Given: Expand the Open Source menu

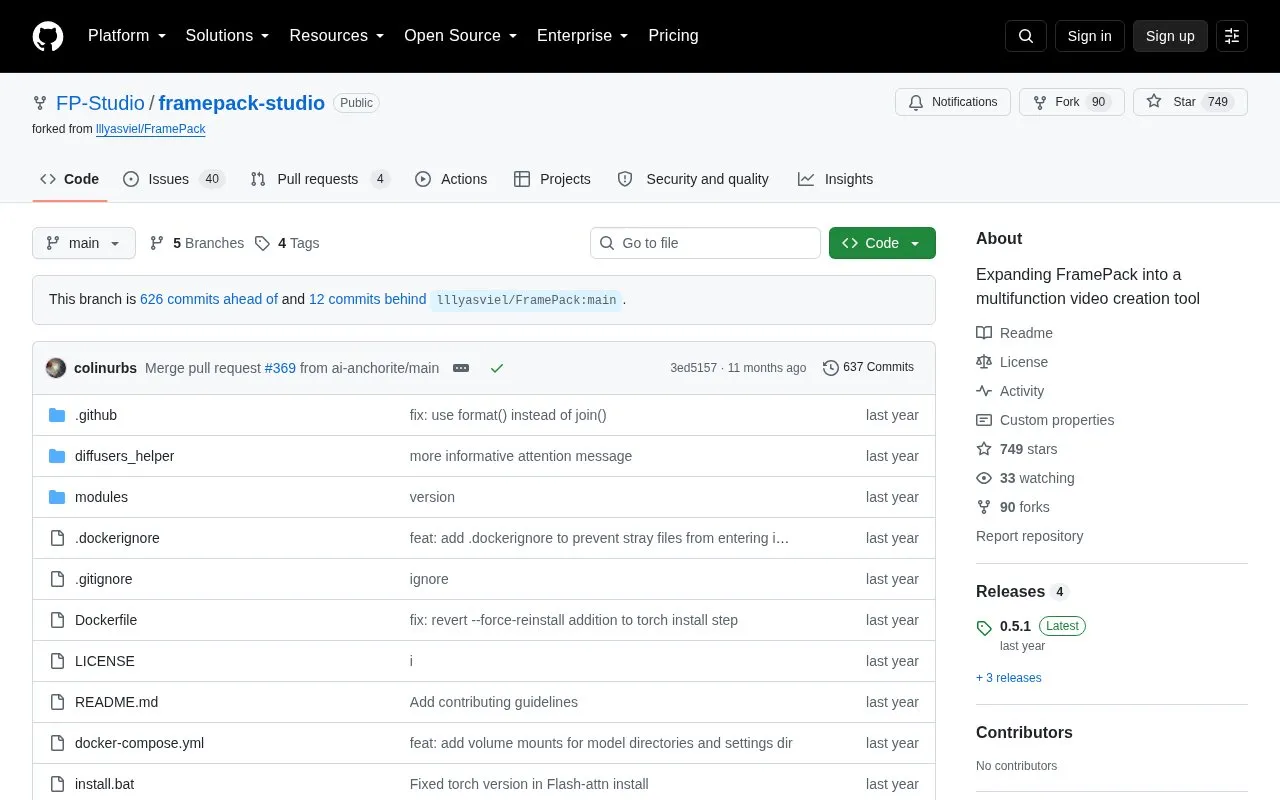Looking at the screenshot, I should point(461,36).
